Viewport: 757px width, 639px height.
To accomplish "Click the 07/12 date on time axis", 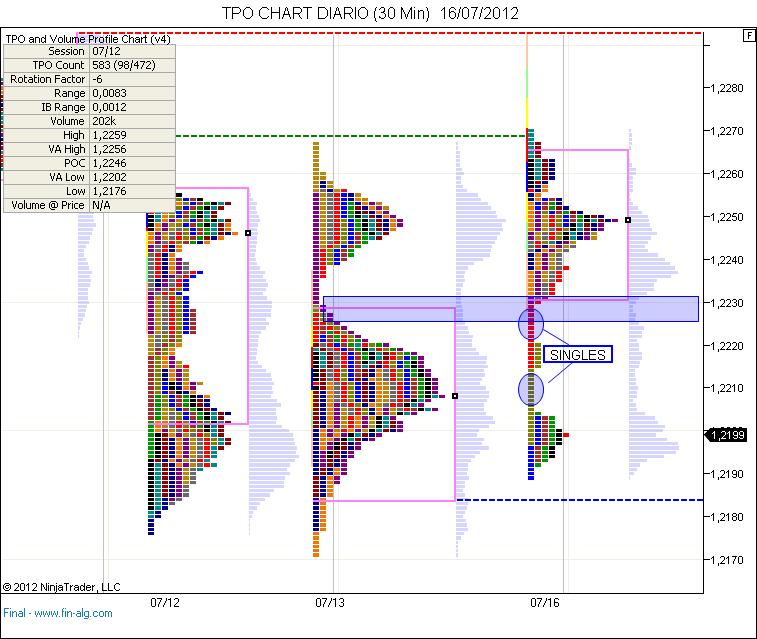I will [164, 603].
